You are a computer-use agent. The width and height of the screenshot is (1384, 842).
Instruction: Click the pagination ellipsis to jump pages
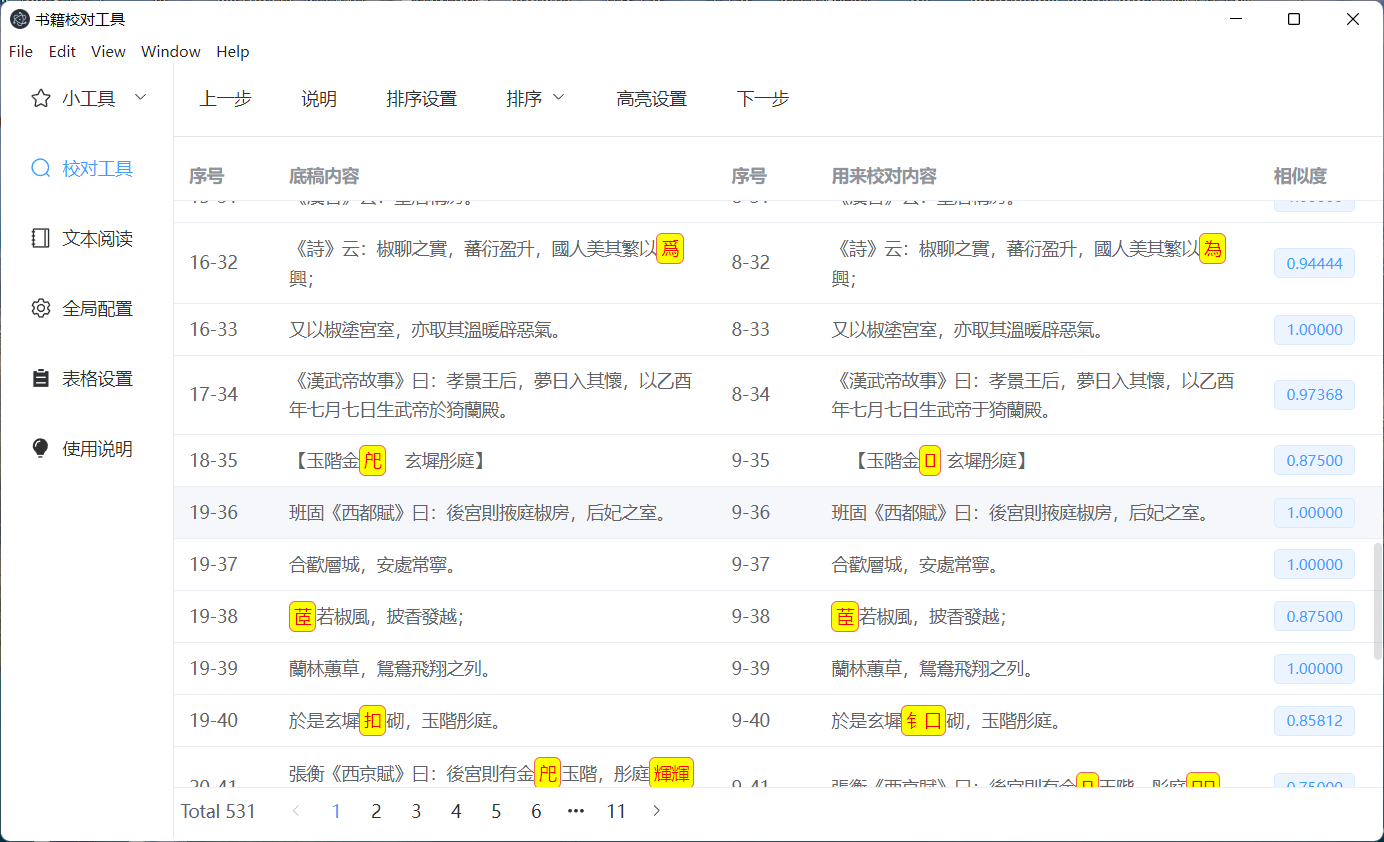(x=576, y=811)
